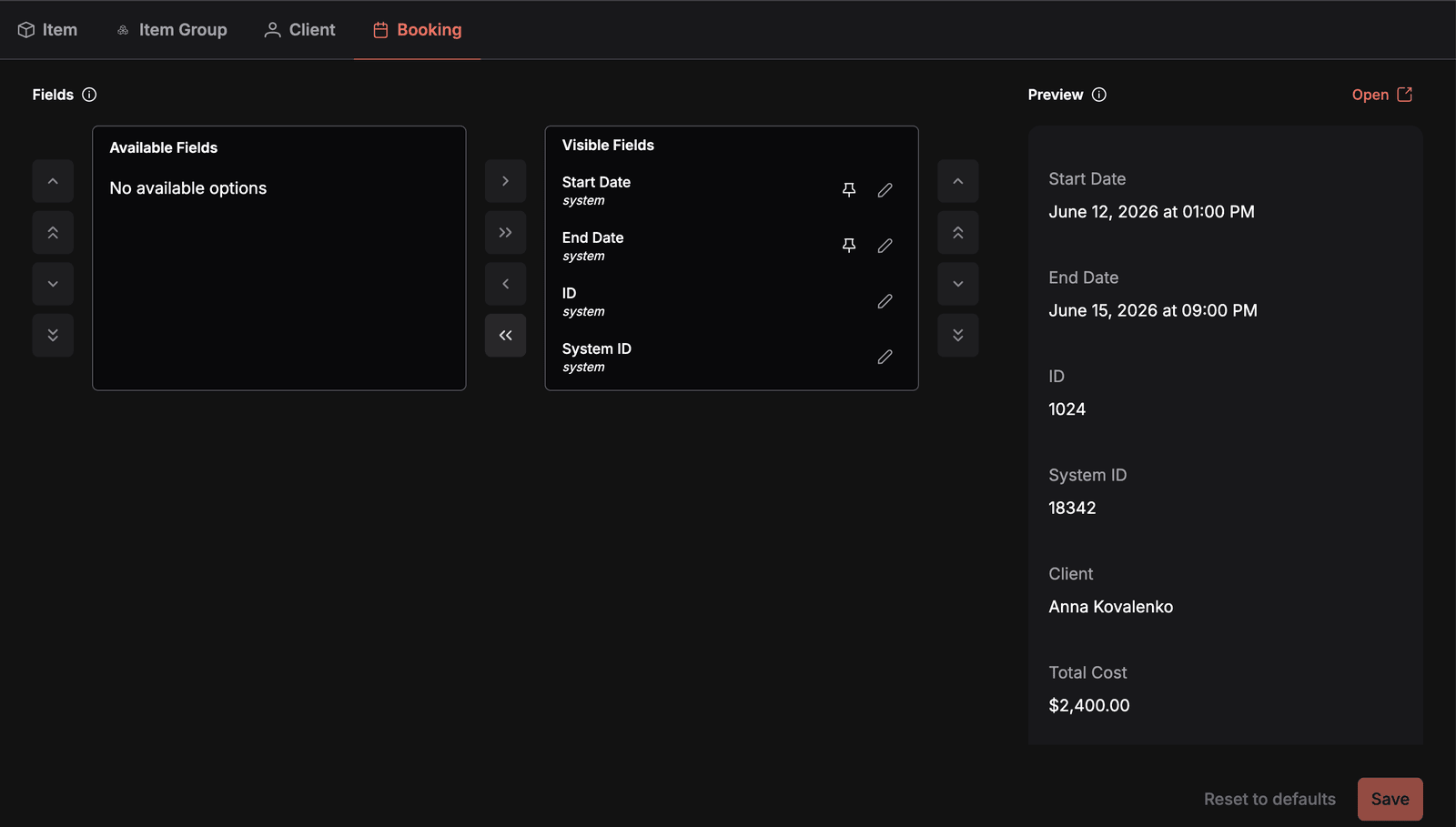Viewport: 1456px width, 827px height.
Task: Click preview value 'June 12, 2026 at 01:00 PM'
Action: [1151, 212]
